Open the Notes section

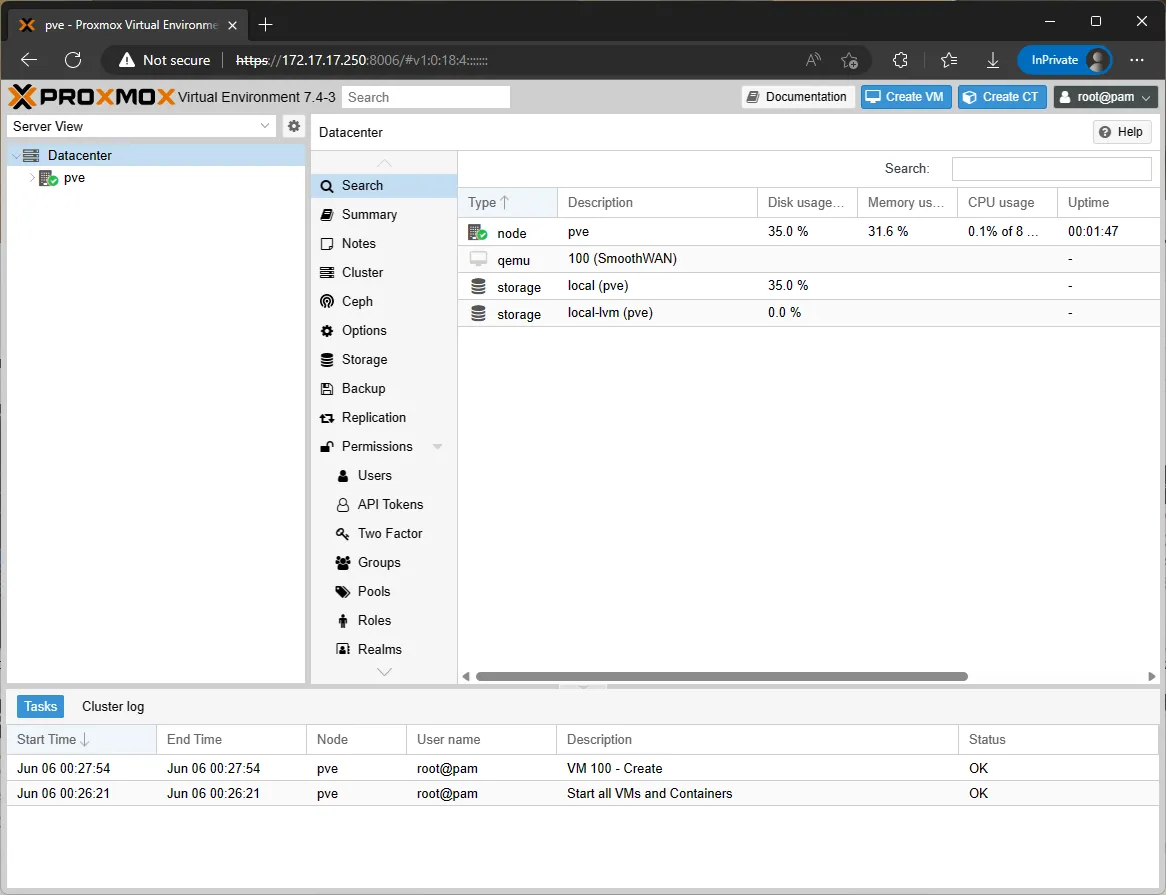[384, 244]
